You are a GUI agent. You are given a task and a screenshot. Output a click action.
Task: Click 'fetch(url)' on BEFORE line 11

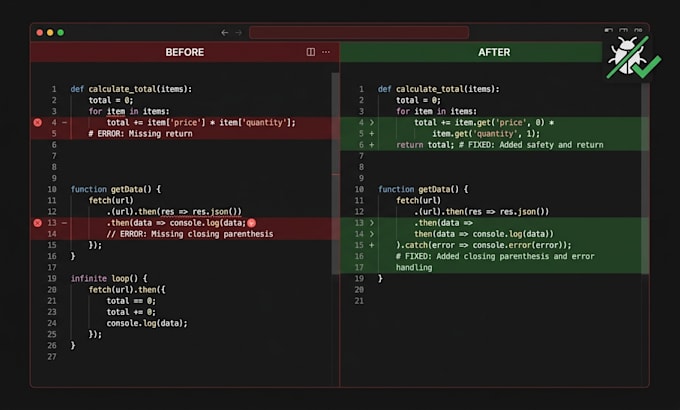coord(111,200)
